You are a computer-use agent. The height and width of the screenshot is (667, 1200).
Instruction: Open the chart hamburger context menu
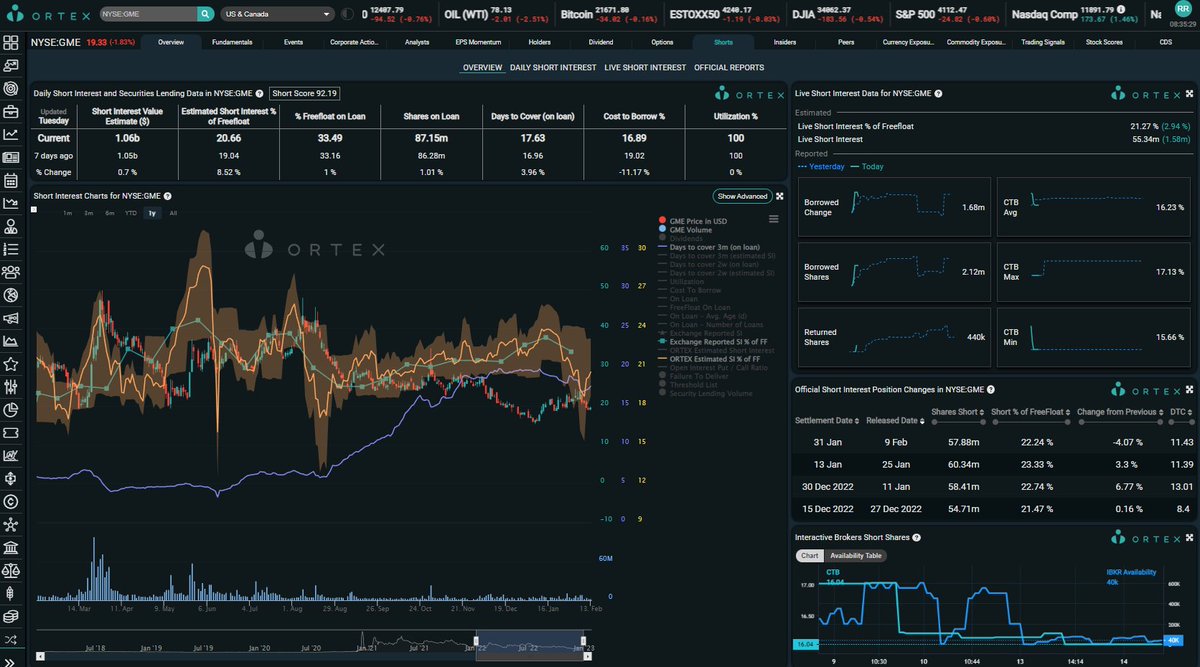(773, 219)
